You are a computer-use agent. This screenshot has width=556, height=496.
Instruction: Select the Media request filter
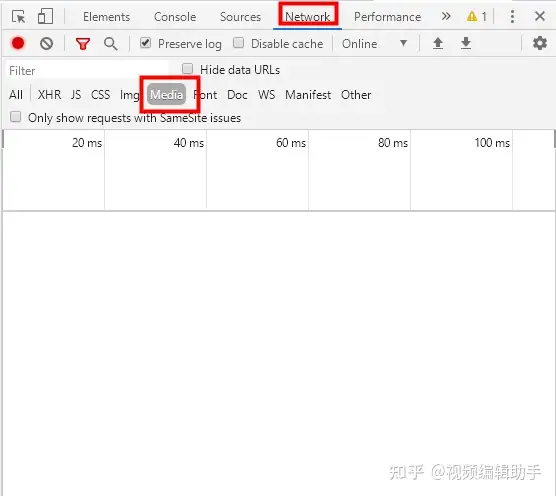pyautogui.click(x=166, y=94)
